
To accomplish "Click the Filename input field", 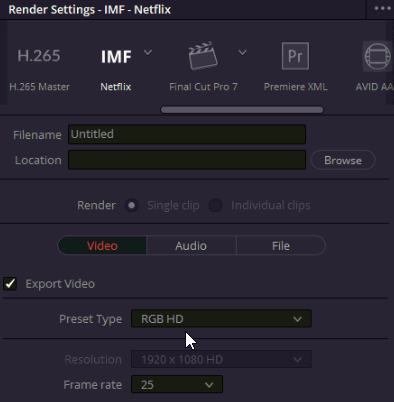I will pos(187,134).
